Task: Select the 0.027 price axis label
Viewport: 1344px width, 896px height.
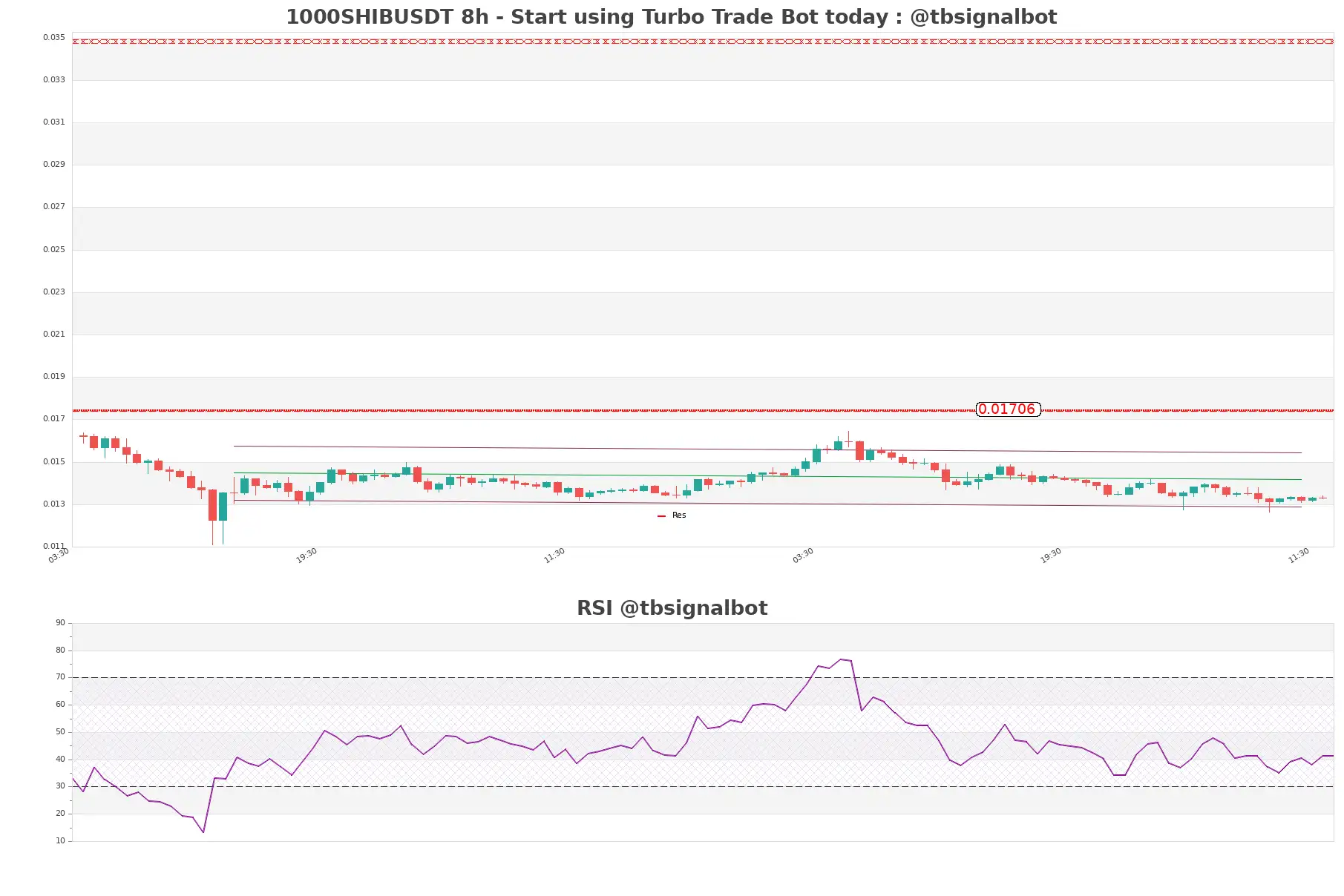Action: point(53,207)
